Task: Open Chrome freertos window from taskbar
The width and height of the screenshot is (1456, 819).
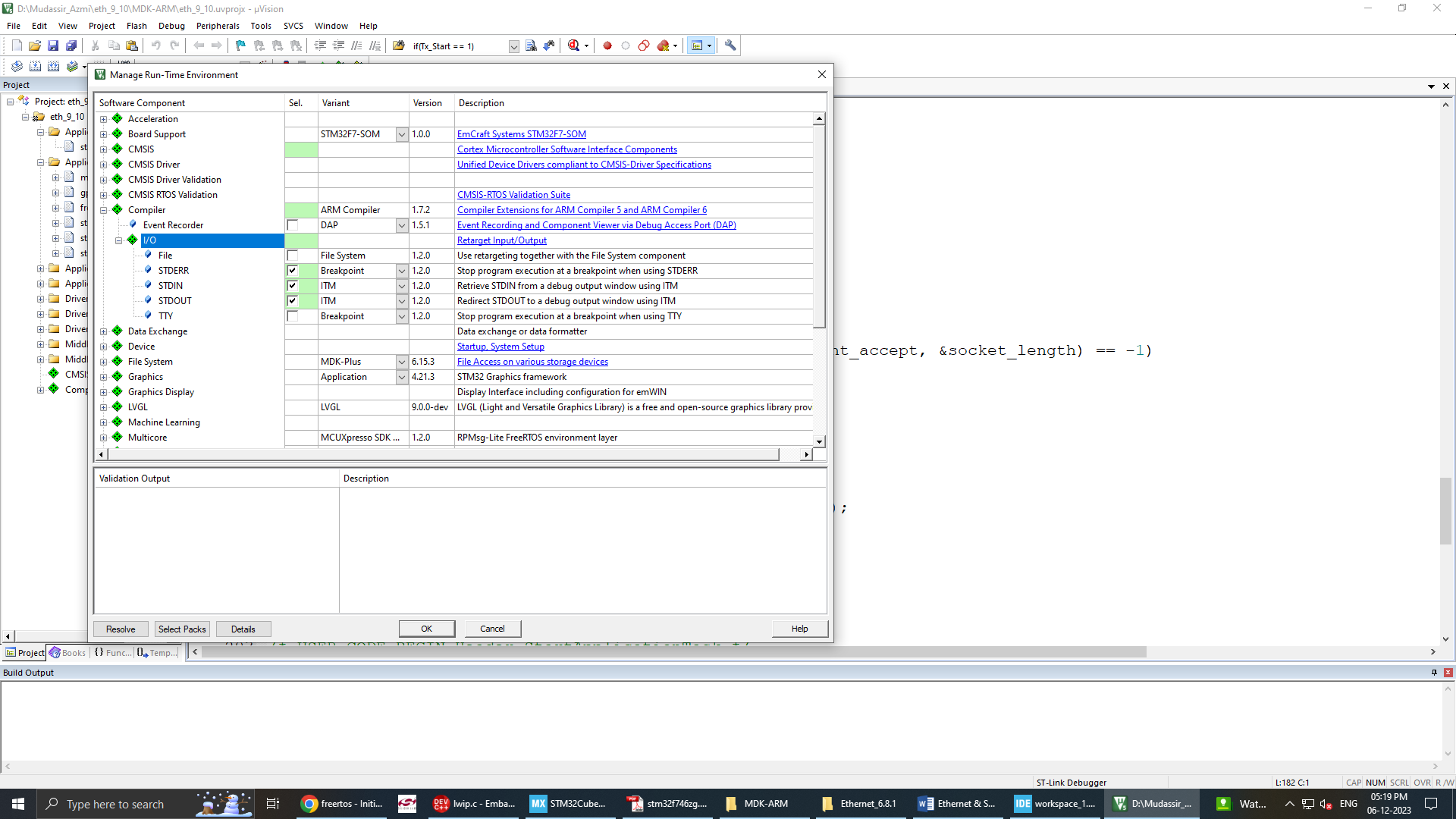Action: pos(342,804)
